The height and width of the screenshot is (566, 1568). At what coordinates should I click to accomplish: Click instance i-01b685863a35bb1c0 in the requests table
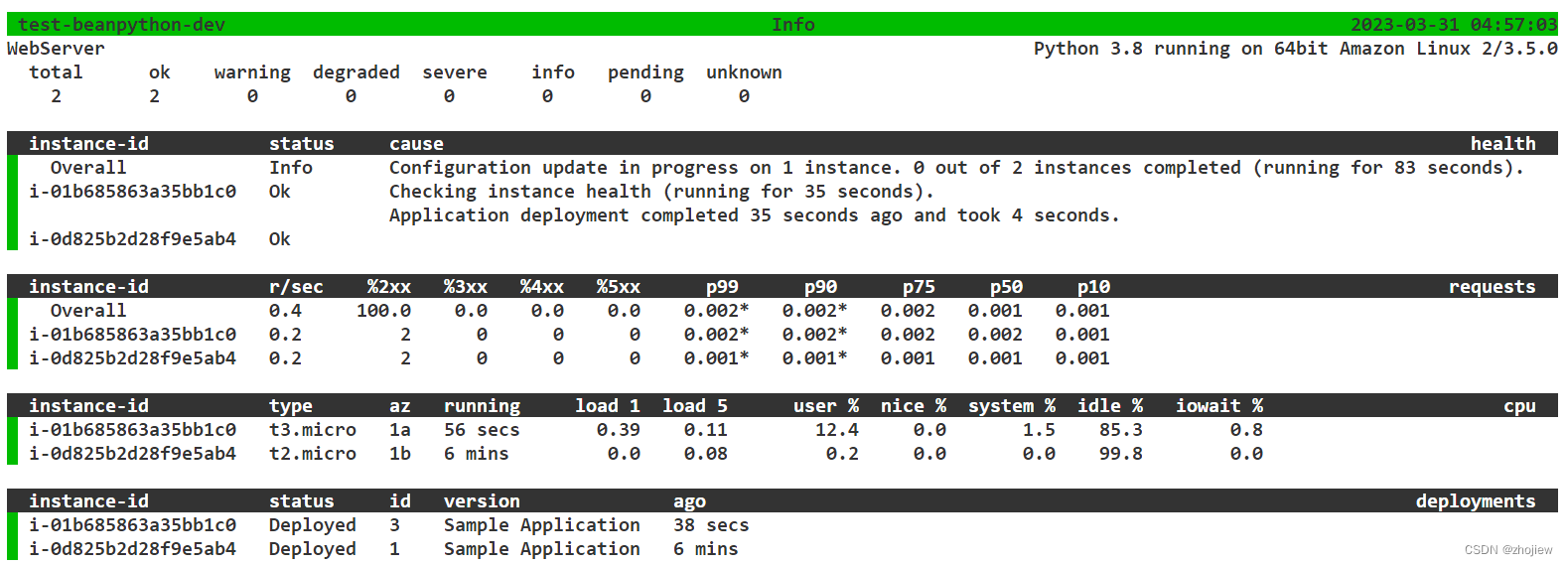(132, 335)
